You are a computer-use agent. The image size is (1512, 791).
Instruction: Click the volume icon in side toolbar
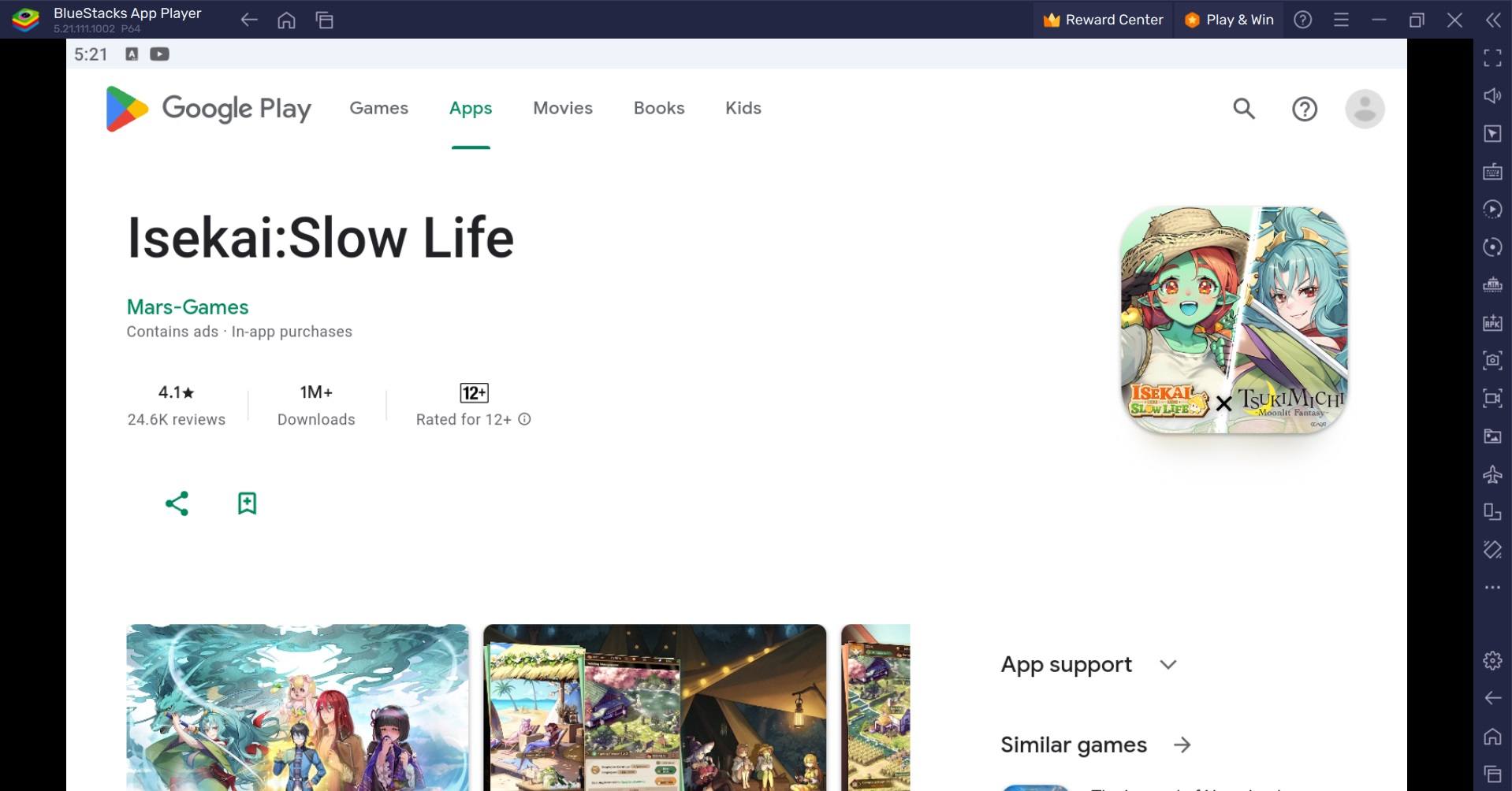pos(1492,95)
